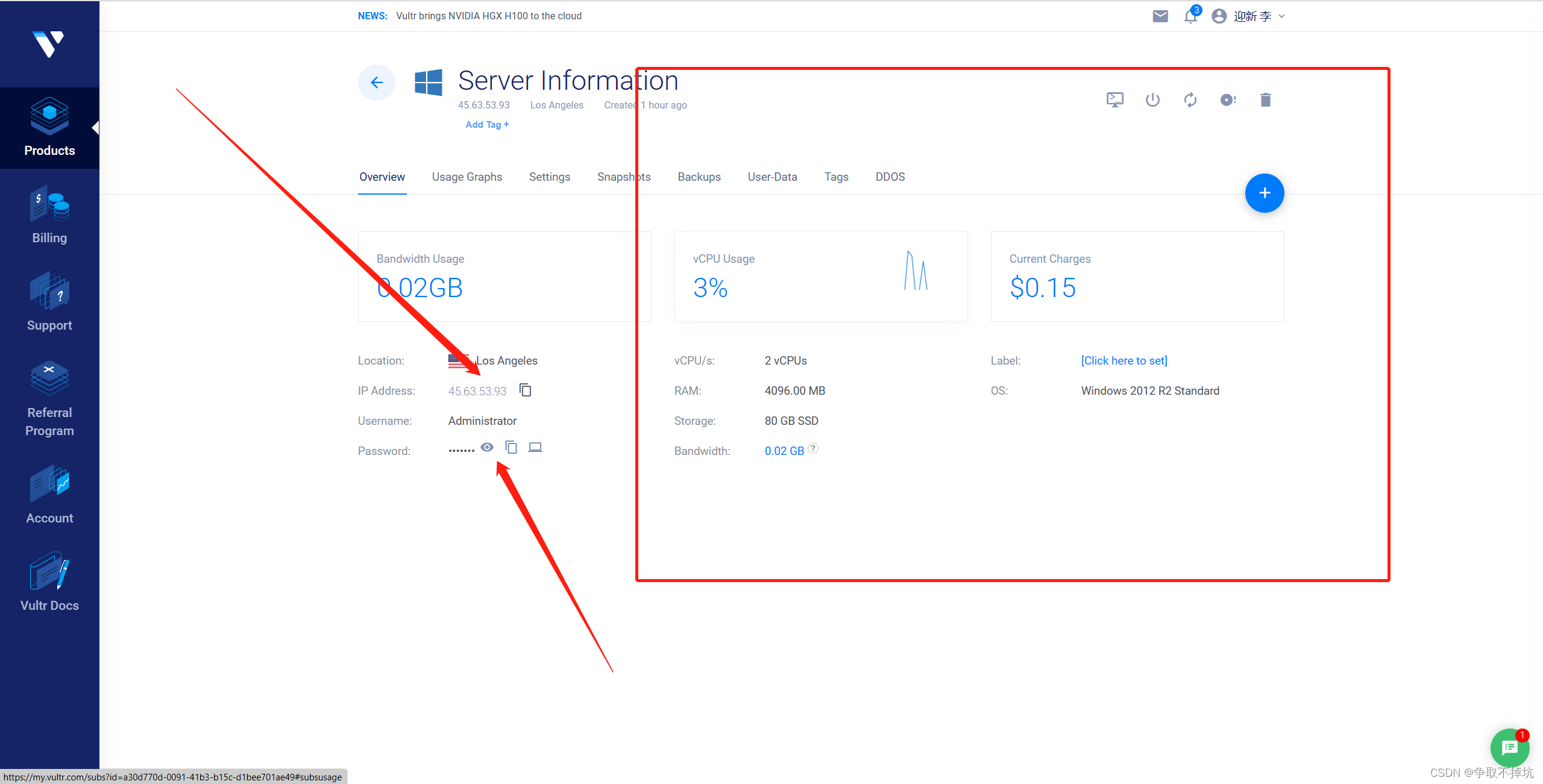Go back with the arrow button
Image resolution: width=1543 pixels, height=784 pixels.
(377, 83)
